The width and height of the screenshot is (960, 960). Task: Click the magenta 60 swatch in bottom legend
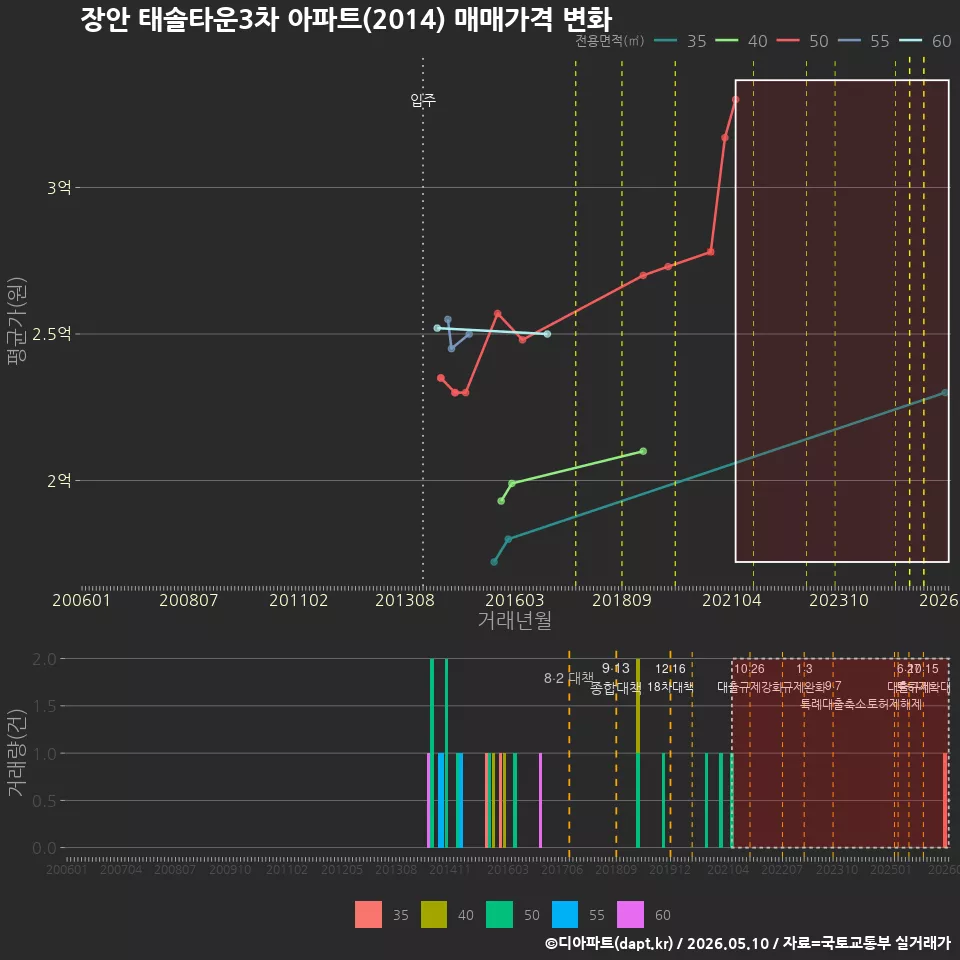(630, 915)
